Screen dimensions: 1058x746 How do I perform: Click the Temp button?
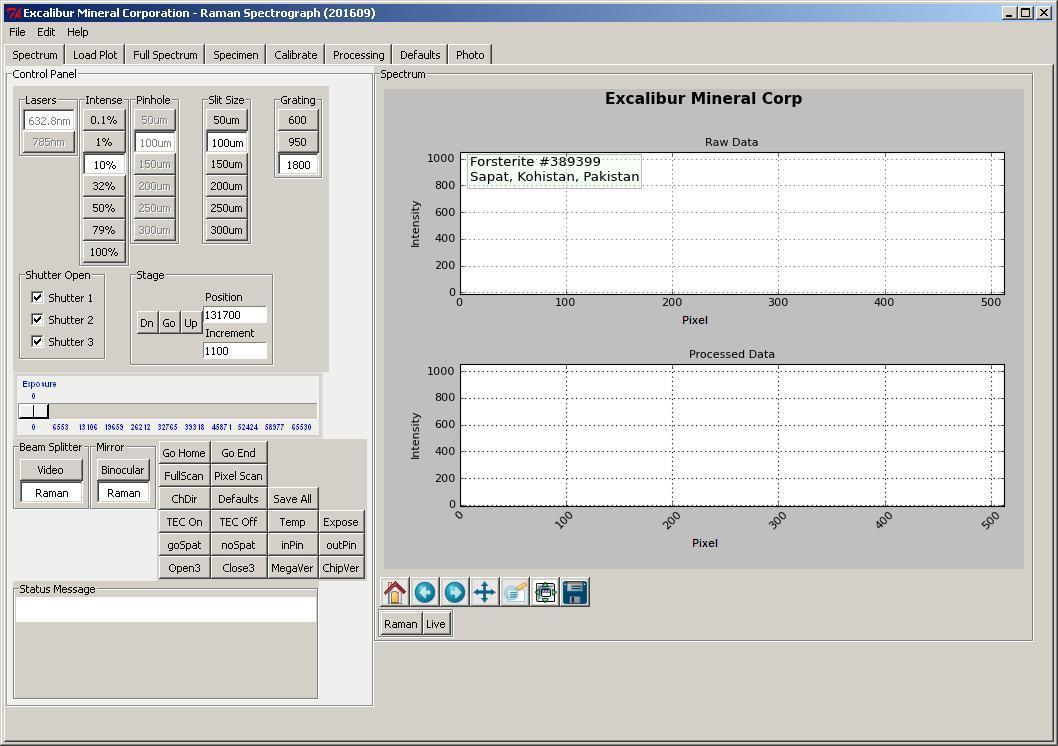[292, 521]
